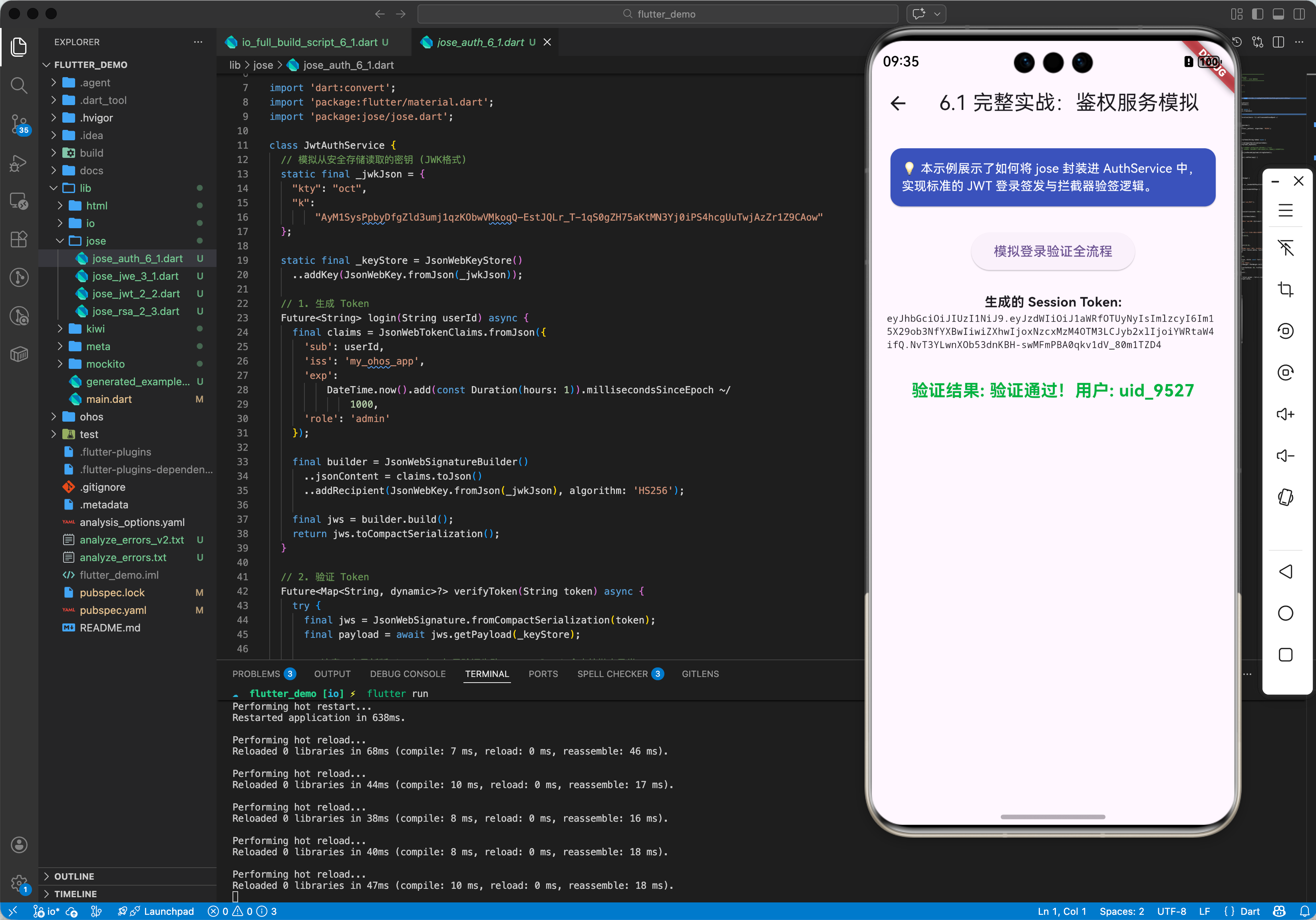Open io_full_build_script_6_1.dart editor tab
This screenshot has height=920, width=1316.
point(309,42)
